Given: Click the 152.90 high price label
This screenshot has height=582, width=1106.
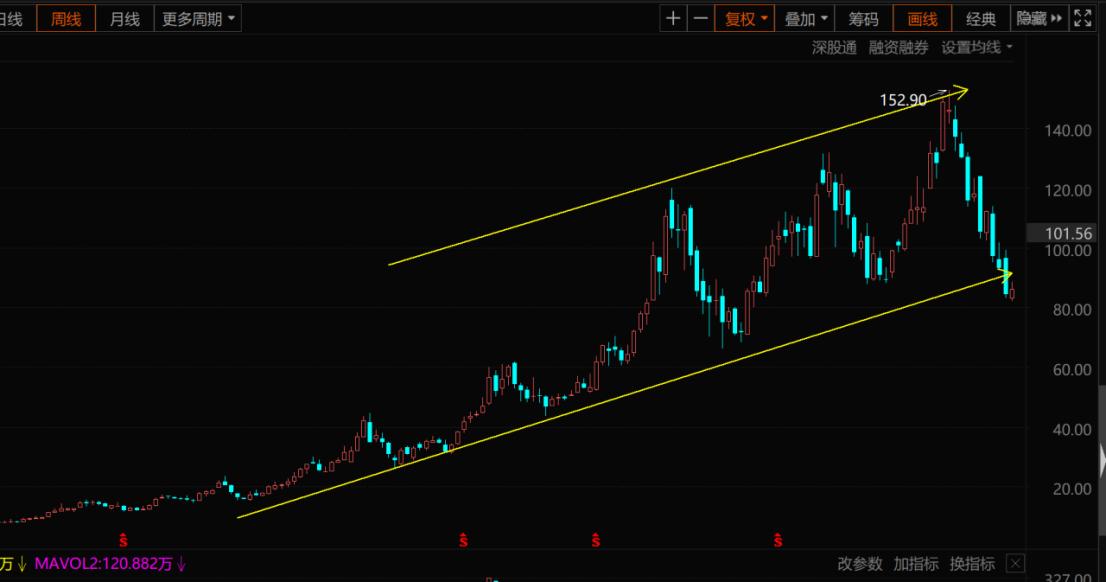Looking at the screenshot, I should pos(903,100).
